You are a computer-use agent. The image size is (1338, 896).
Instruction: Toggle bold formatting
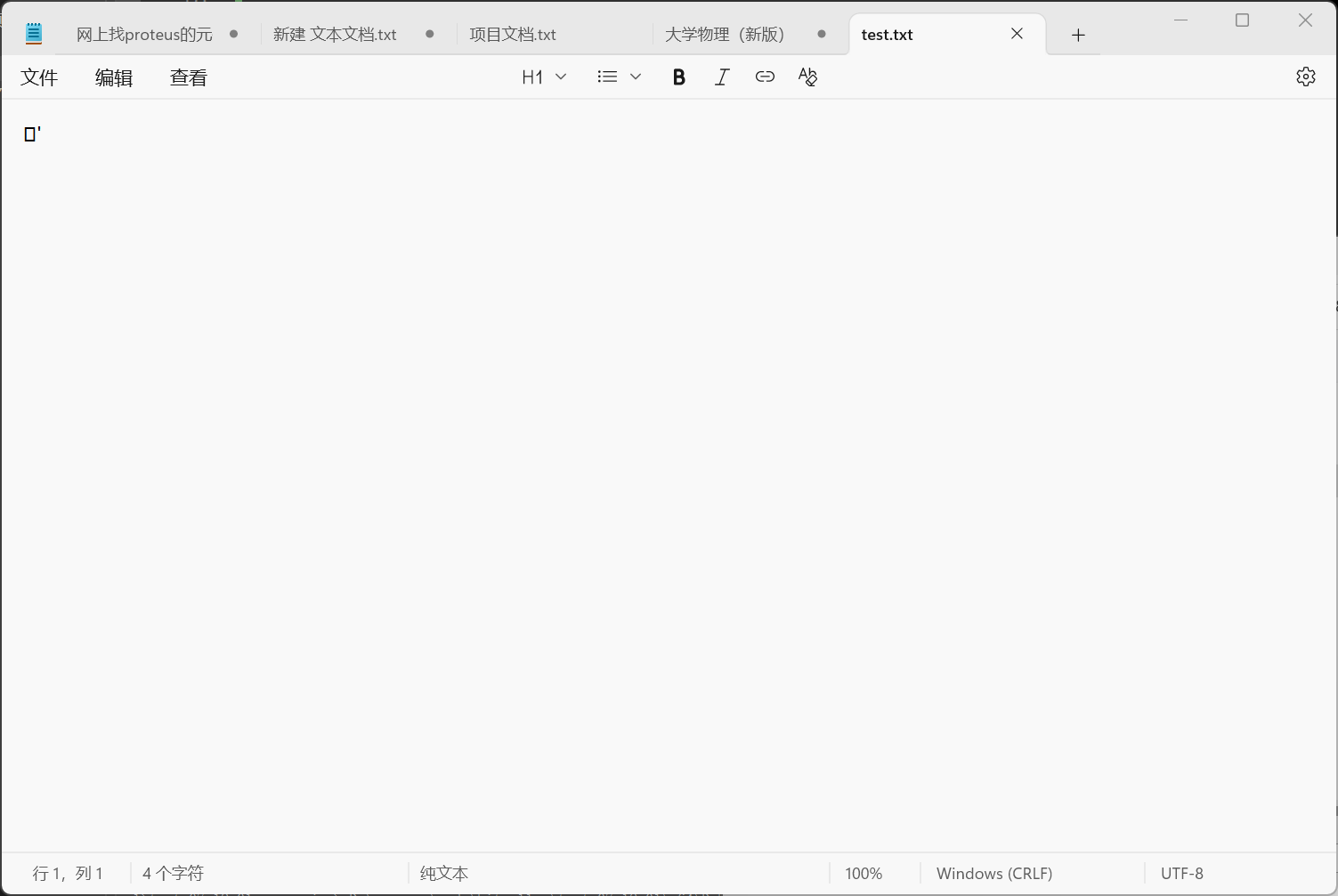[678, 77]
